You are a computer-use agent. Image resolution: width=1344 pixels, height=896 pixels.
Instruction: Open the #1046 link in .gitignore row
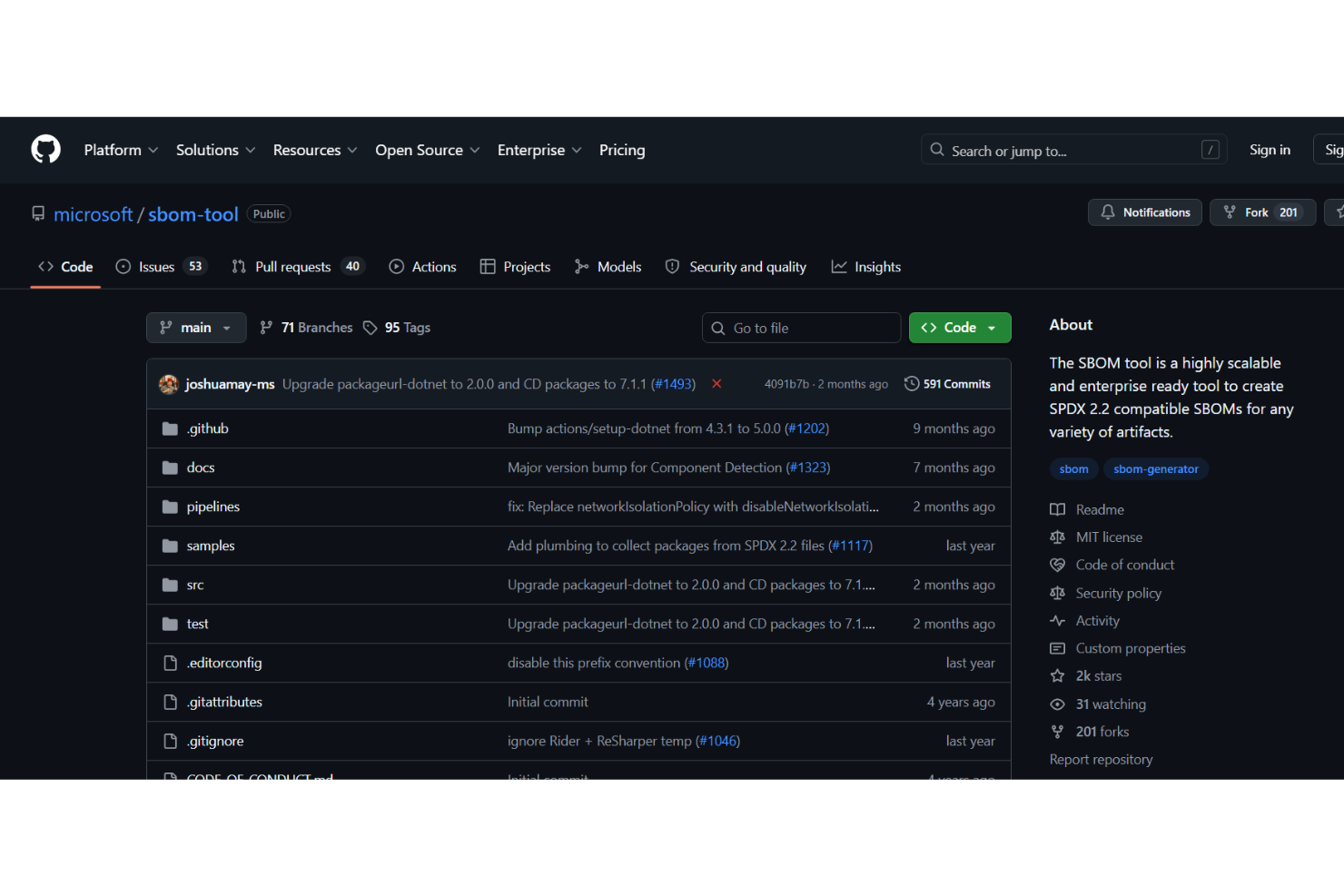[717, 741]
